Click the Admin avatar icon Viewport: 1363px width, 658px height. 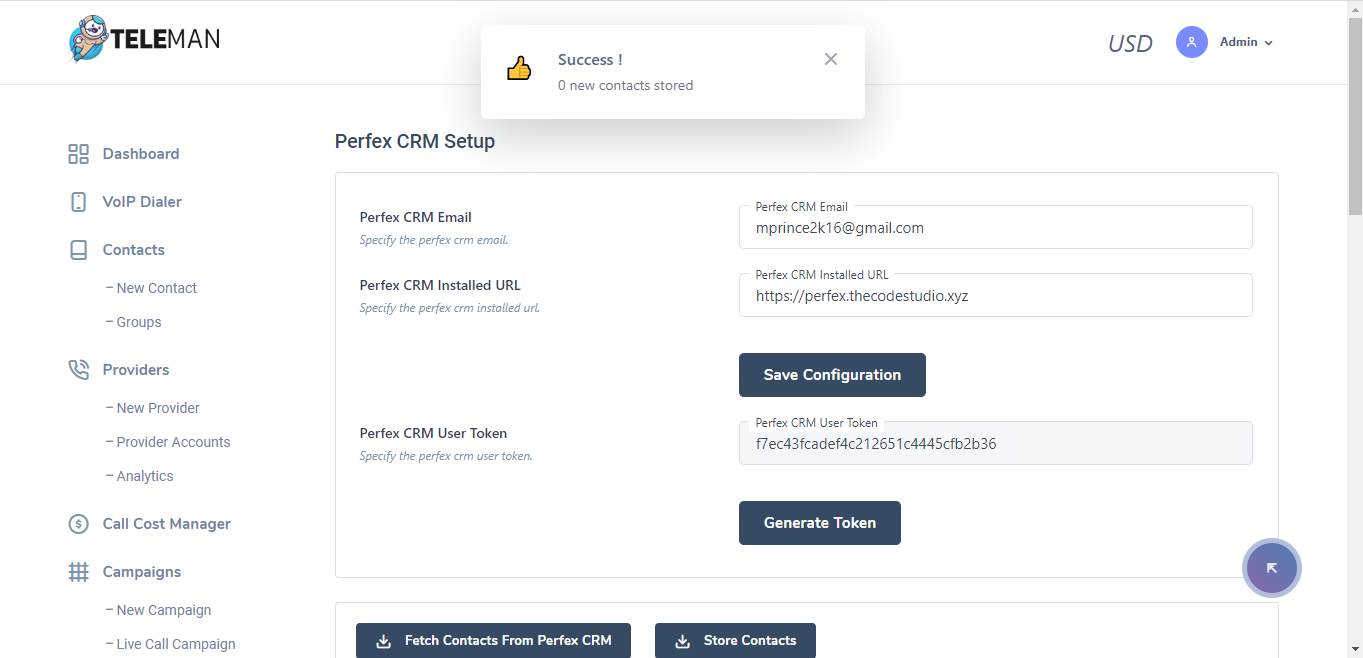[1191, 41]
